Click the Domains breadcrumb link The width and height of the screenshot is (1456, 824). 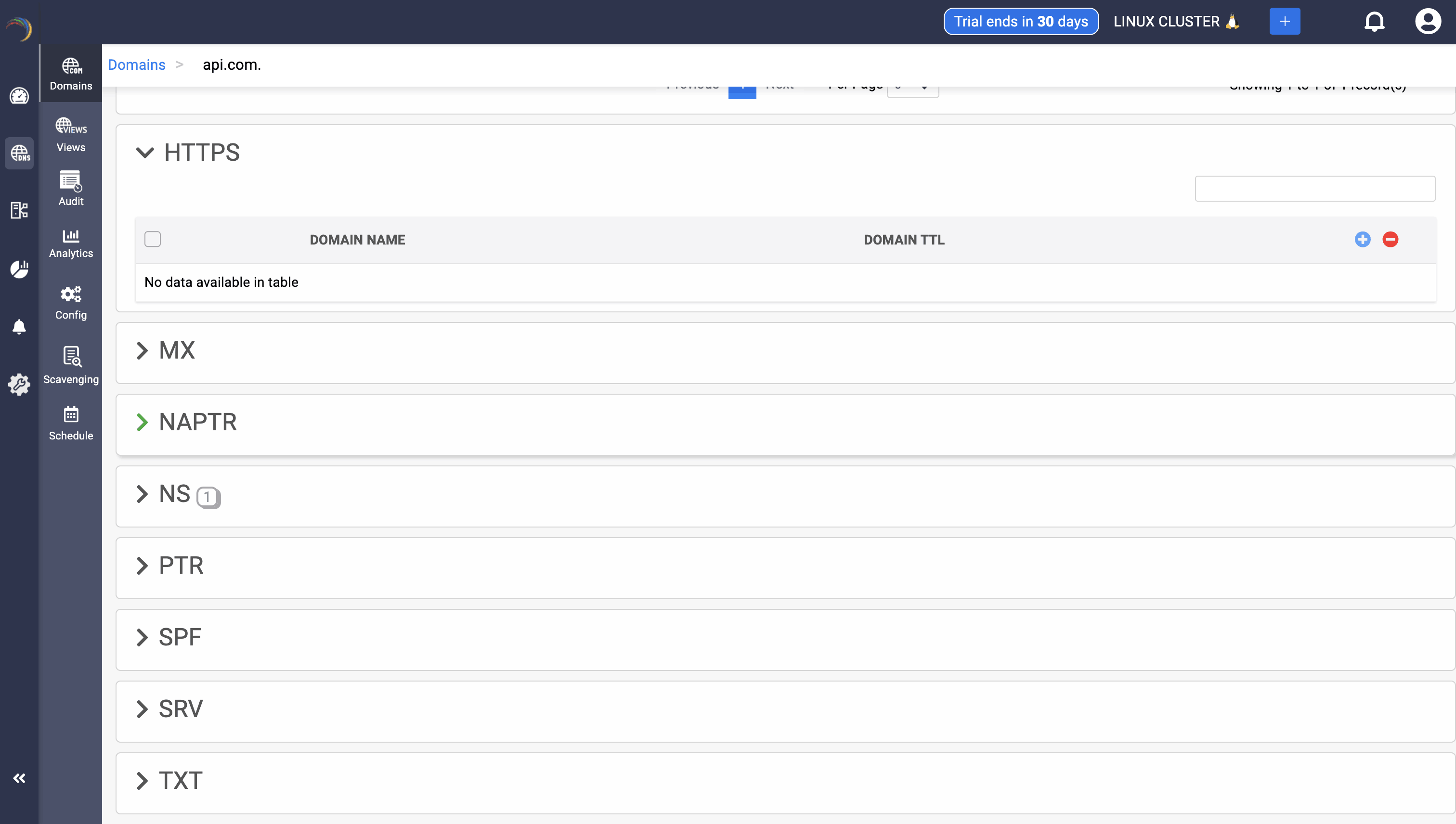click(x=136, y=64)
